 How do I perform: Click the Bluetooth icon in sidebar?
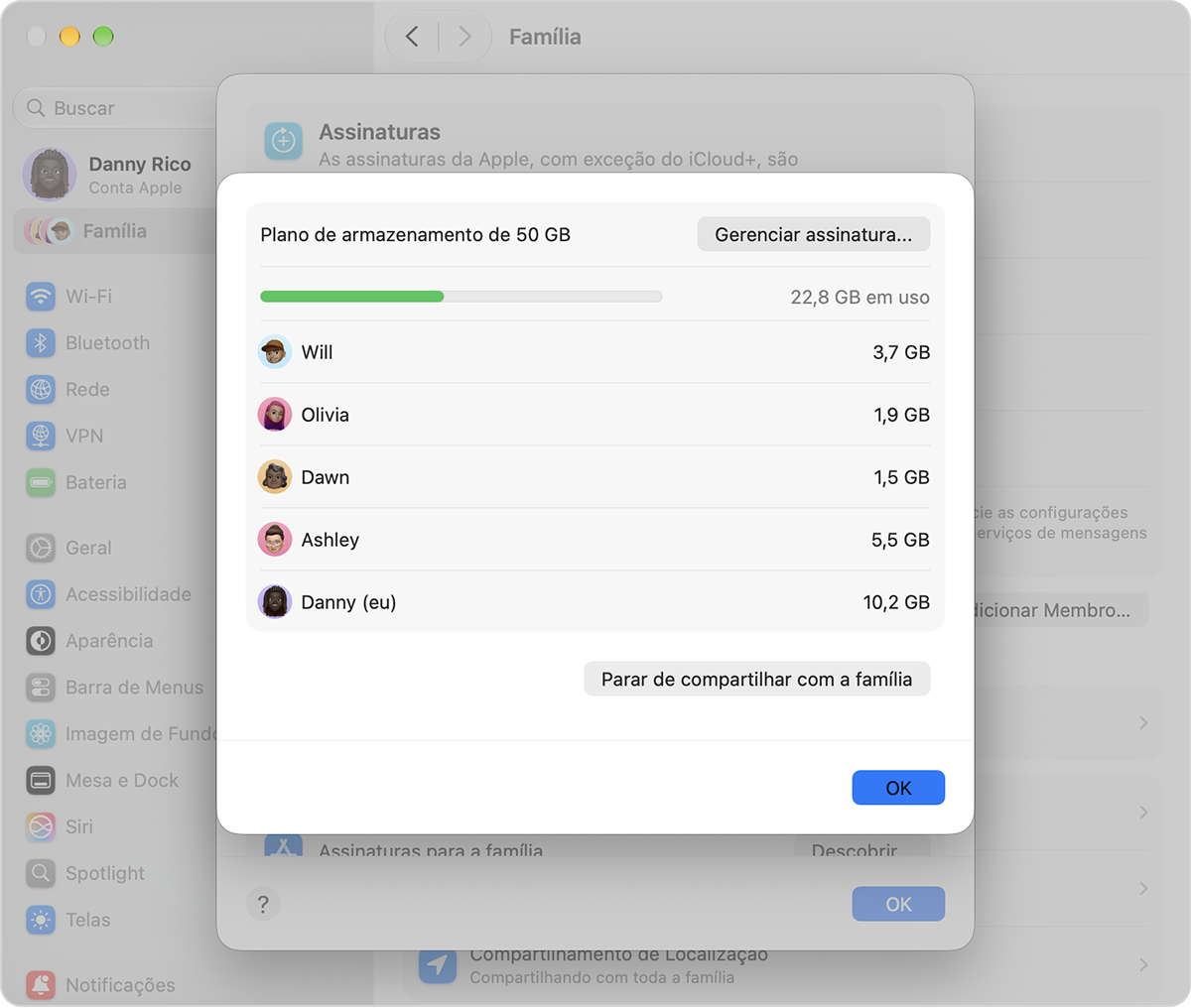[41, 342]
